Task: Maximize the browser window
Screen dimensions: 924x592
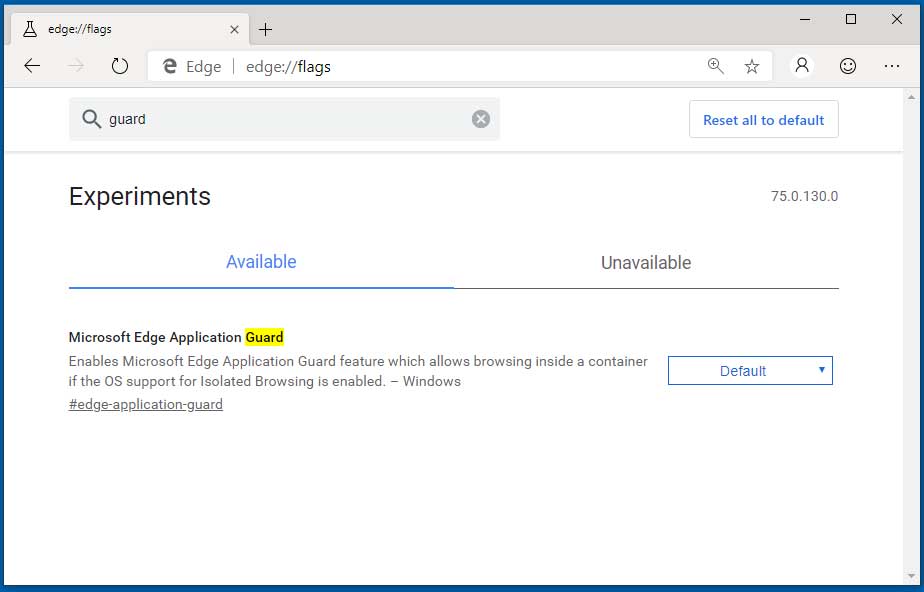Action: coord(851,19)
